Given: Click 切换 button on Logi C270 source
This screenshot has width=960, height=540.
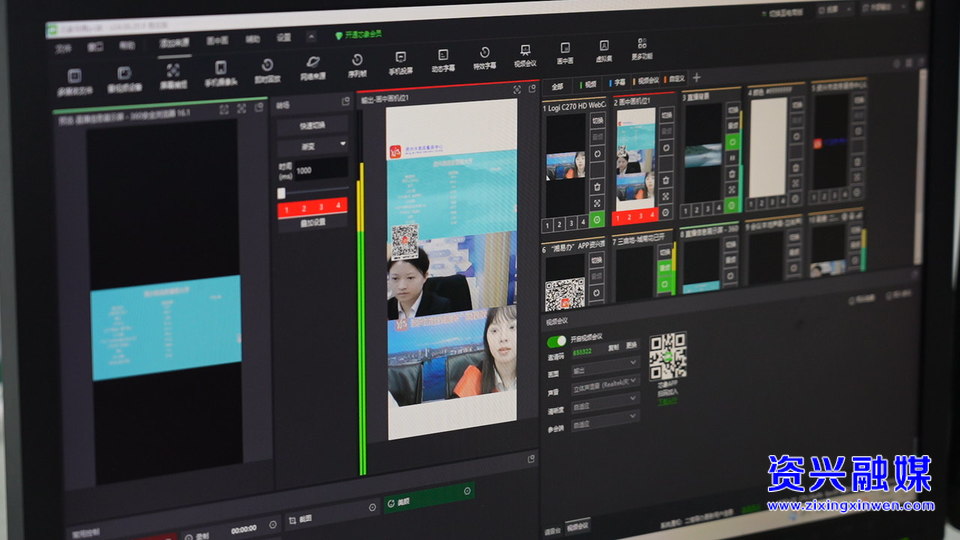Looking at the screenshot, I should coord(597,121).
